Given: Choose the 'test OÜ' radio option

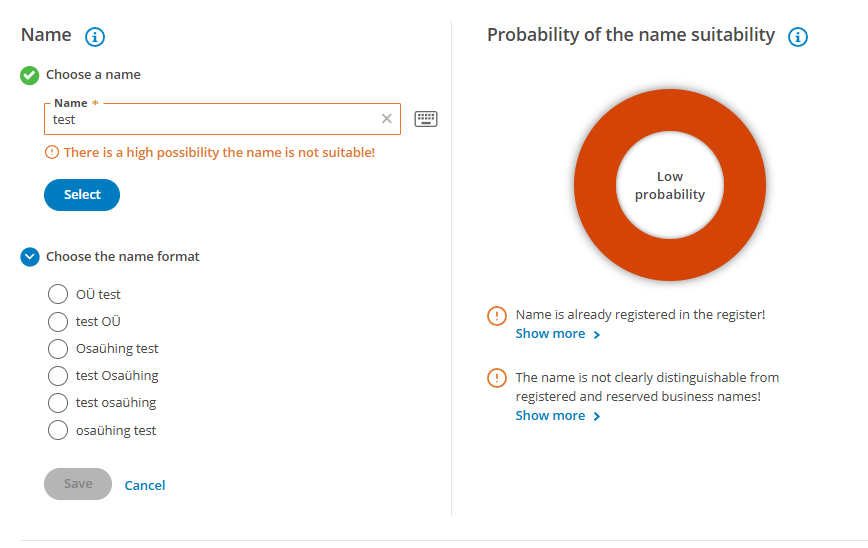Looking at the screenshot, I should pos(58,322).
